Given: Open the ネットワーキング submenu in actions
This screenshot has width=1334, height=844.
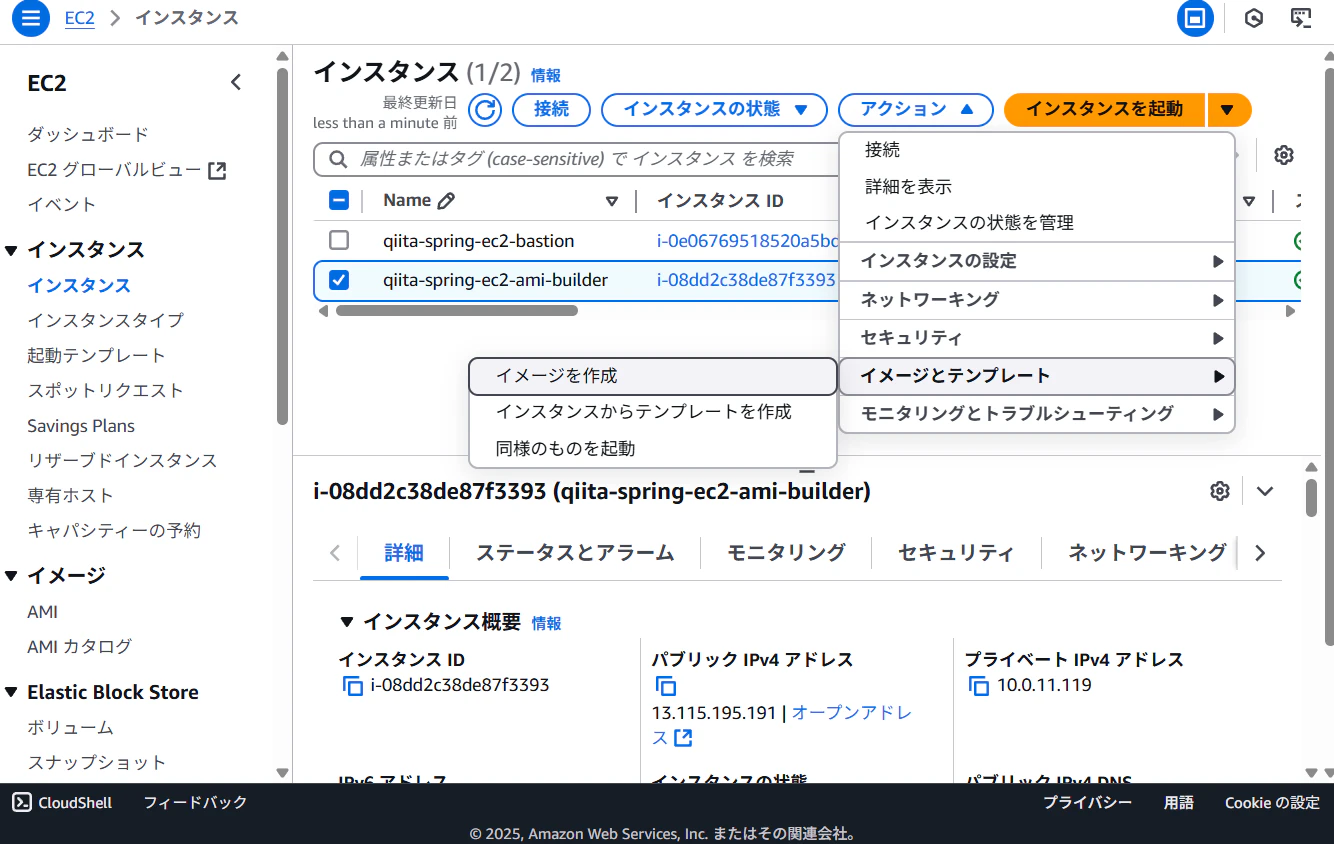Looking at the screenshot, I should 1037,299.
